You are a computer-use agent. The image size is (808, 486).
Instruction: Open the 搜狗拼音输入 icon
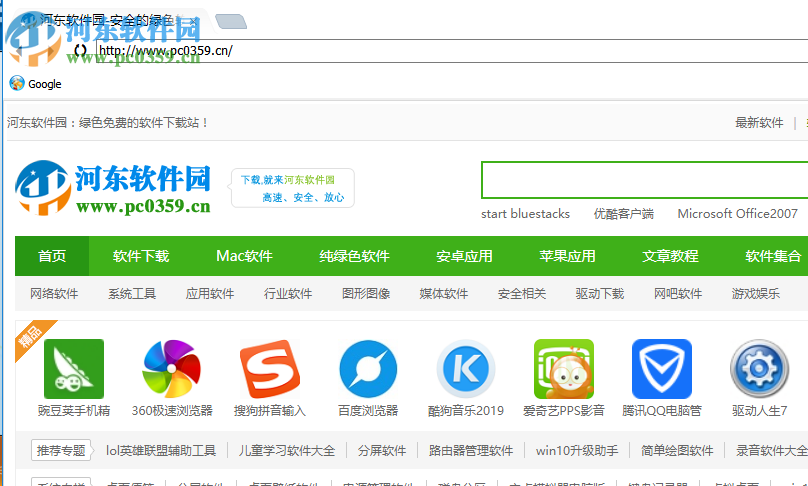(270, 368)
